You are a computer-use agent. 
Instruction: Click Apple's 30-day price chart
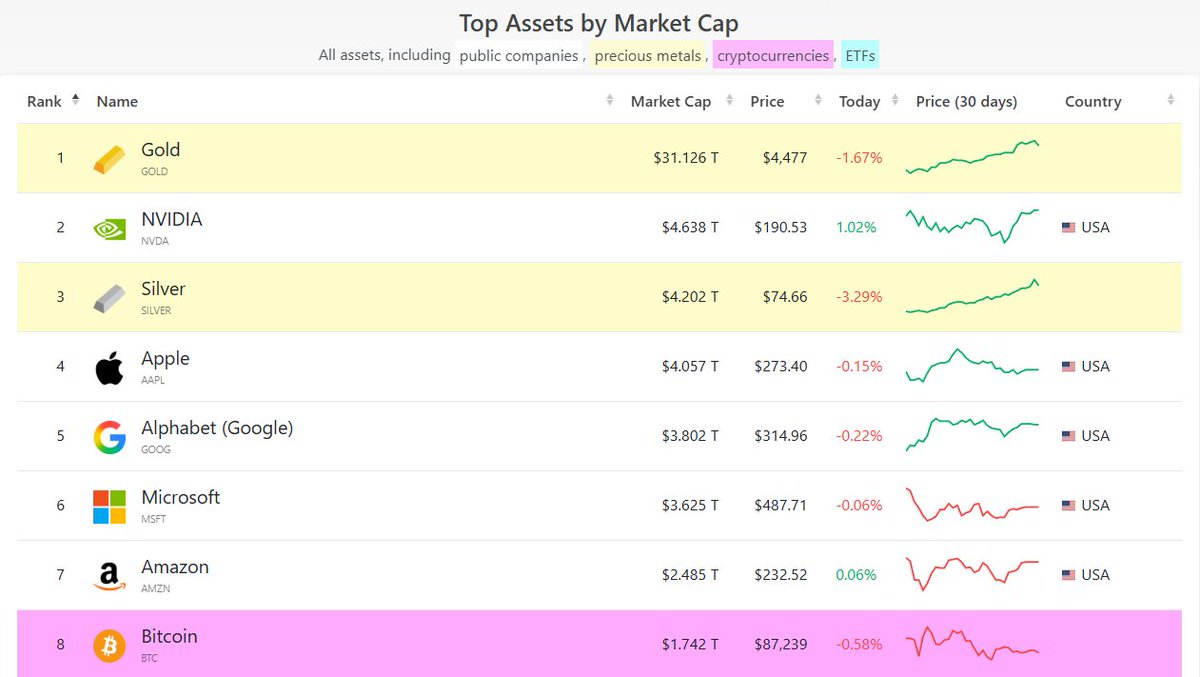(x=973, y=366)
